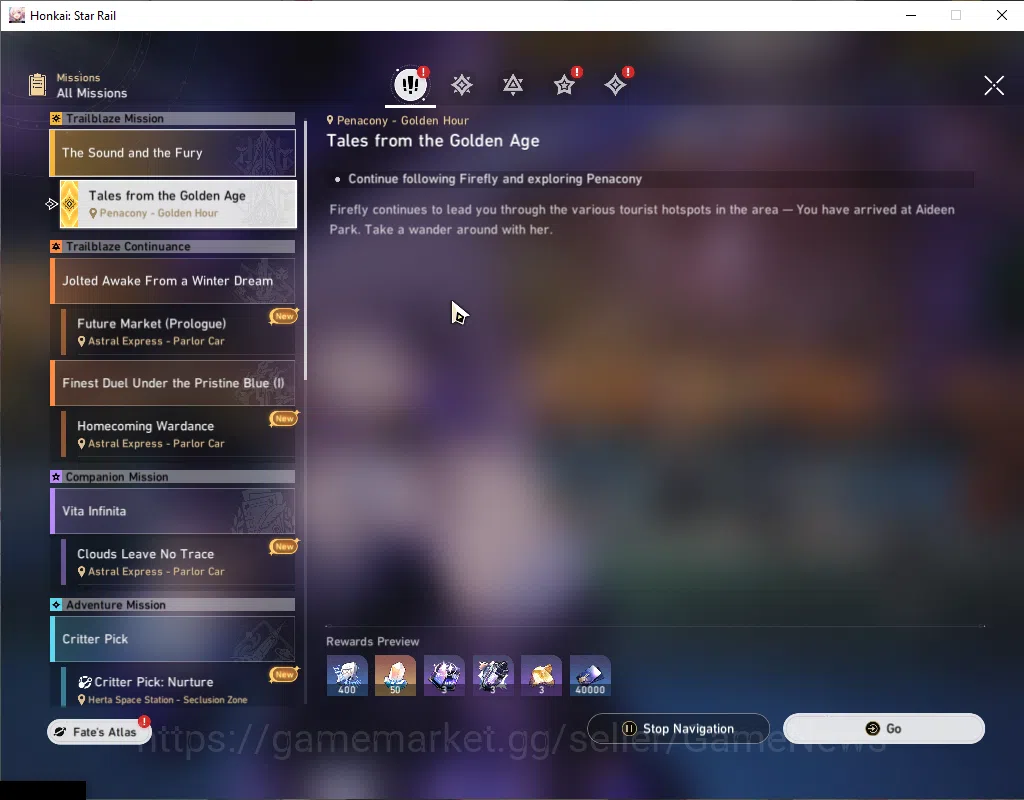Click the Adventure Mission header diamond icon

56,605
